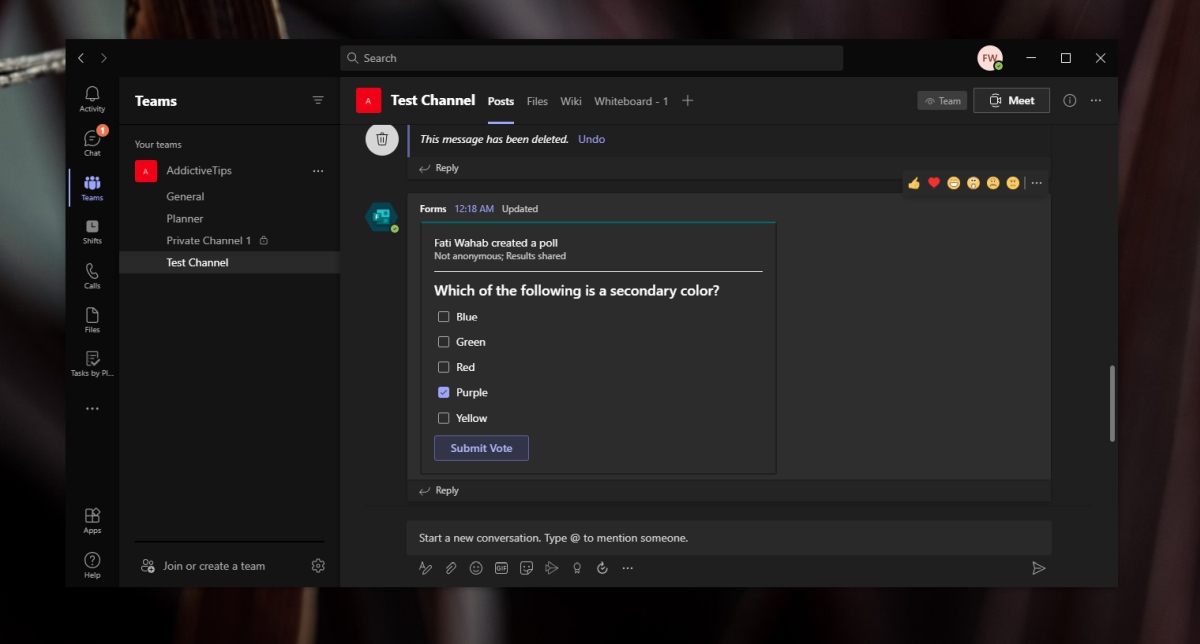Open text Format options in compose box
1200x644 pixels.
[426, 568]
